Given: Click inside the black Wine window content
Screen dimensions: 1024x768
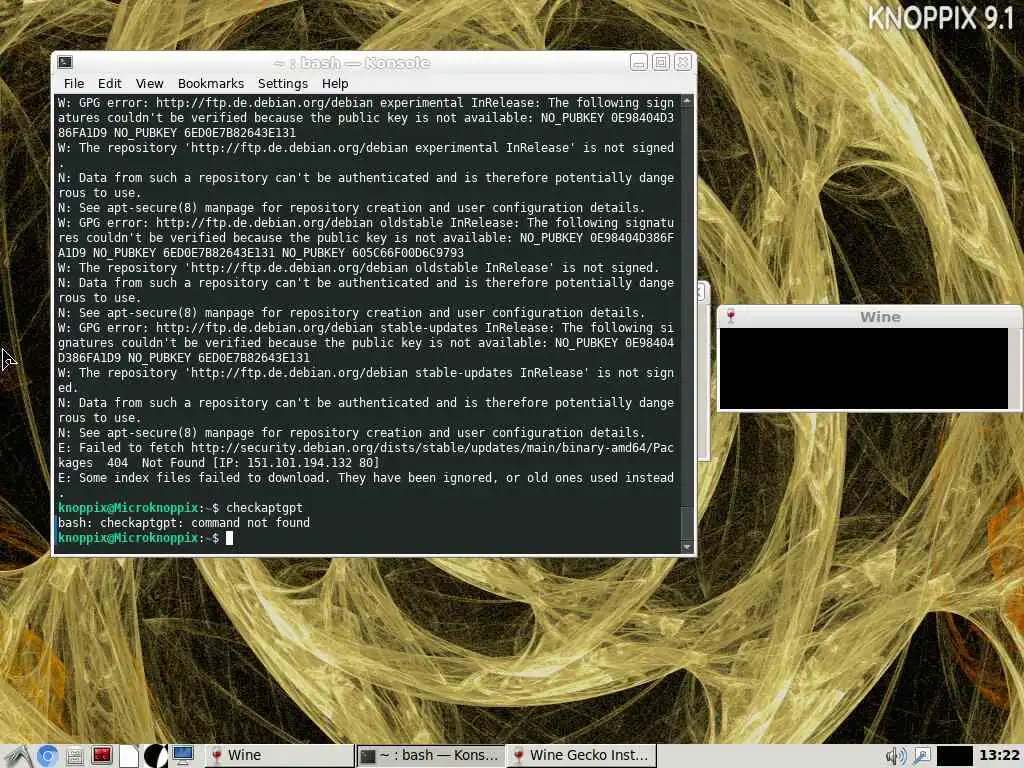Looking at the screenshot, I should tap(863, 368).
